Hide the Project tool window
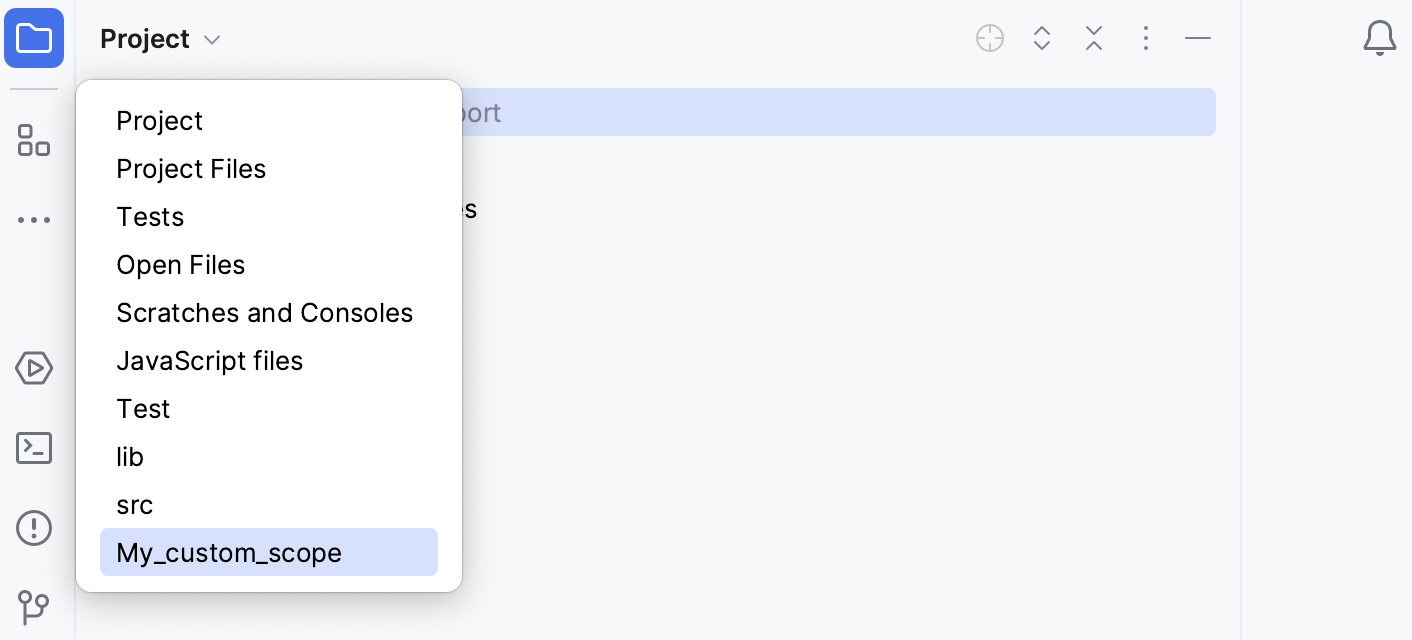Image resolution: width=1412 pixels, height=640 pixels. pos(1197,38)
